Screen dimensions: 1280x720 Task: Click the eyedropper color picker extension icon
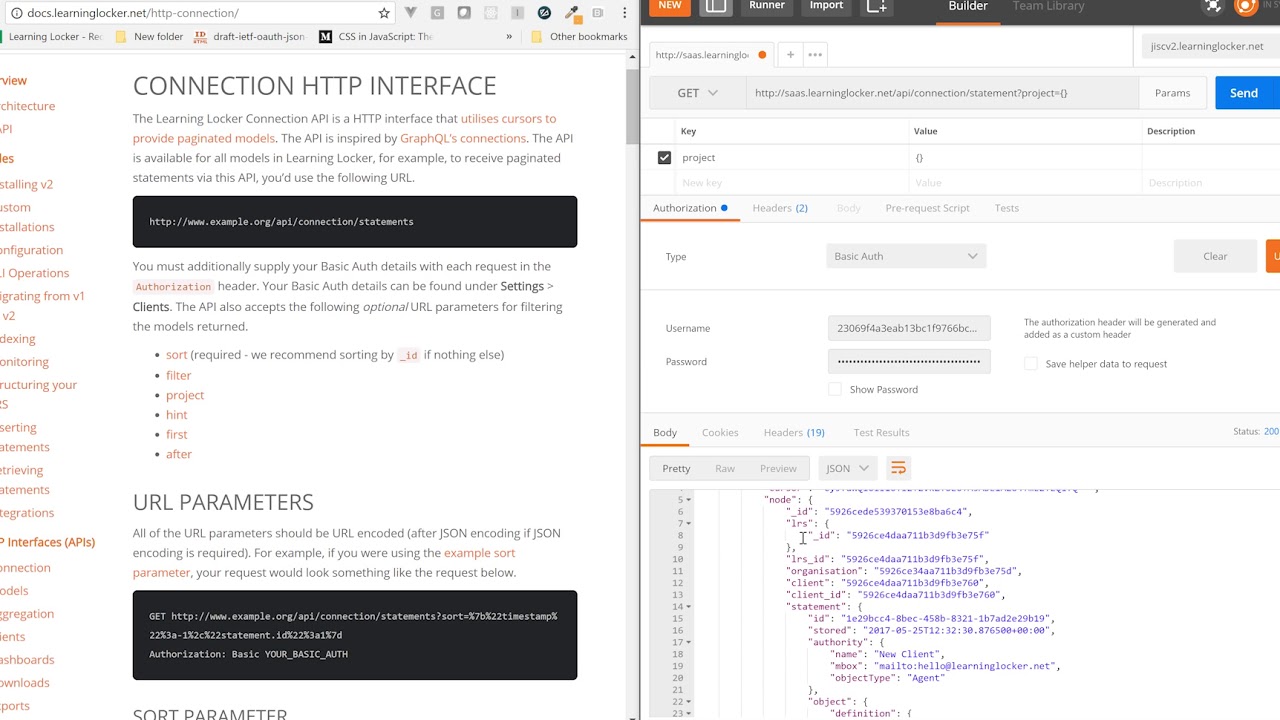(x=571, y=13)
